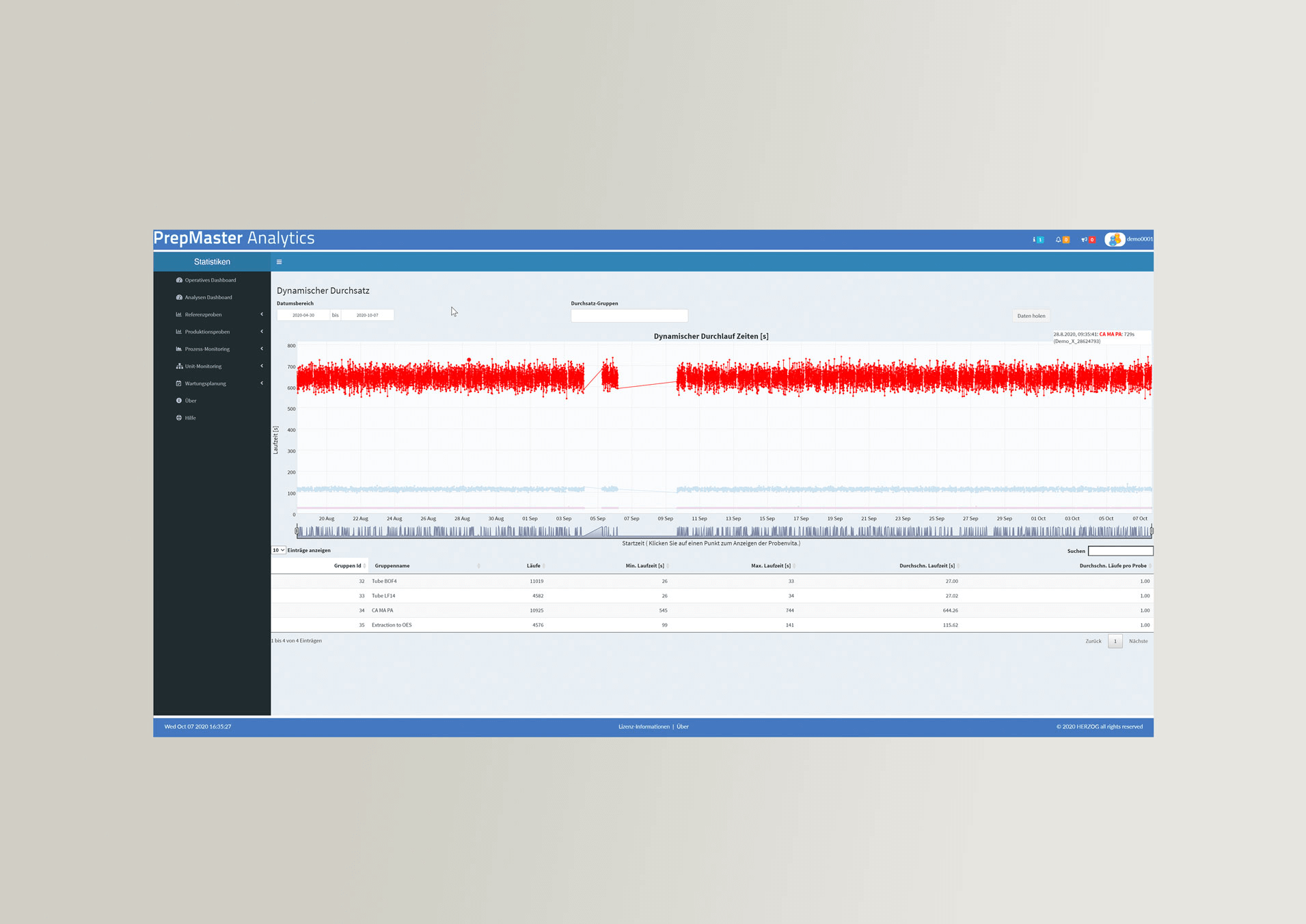The width and height of the screenshot is (1306, 924).
Task: Click the PrepMaster Analytics logo title
Action: [234, 238]
